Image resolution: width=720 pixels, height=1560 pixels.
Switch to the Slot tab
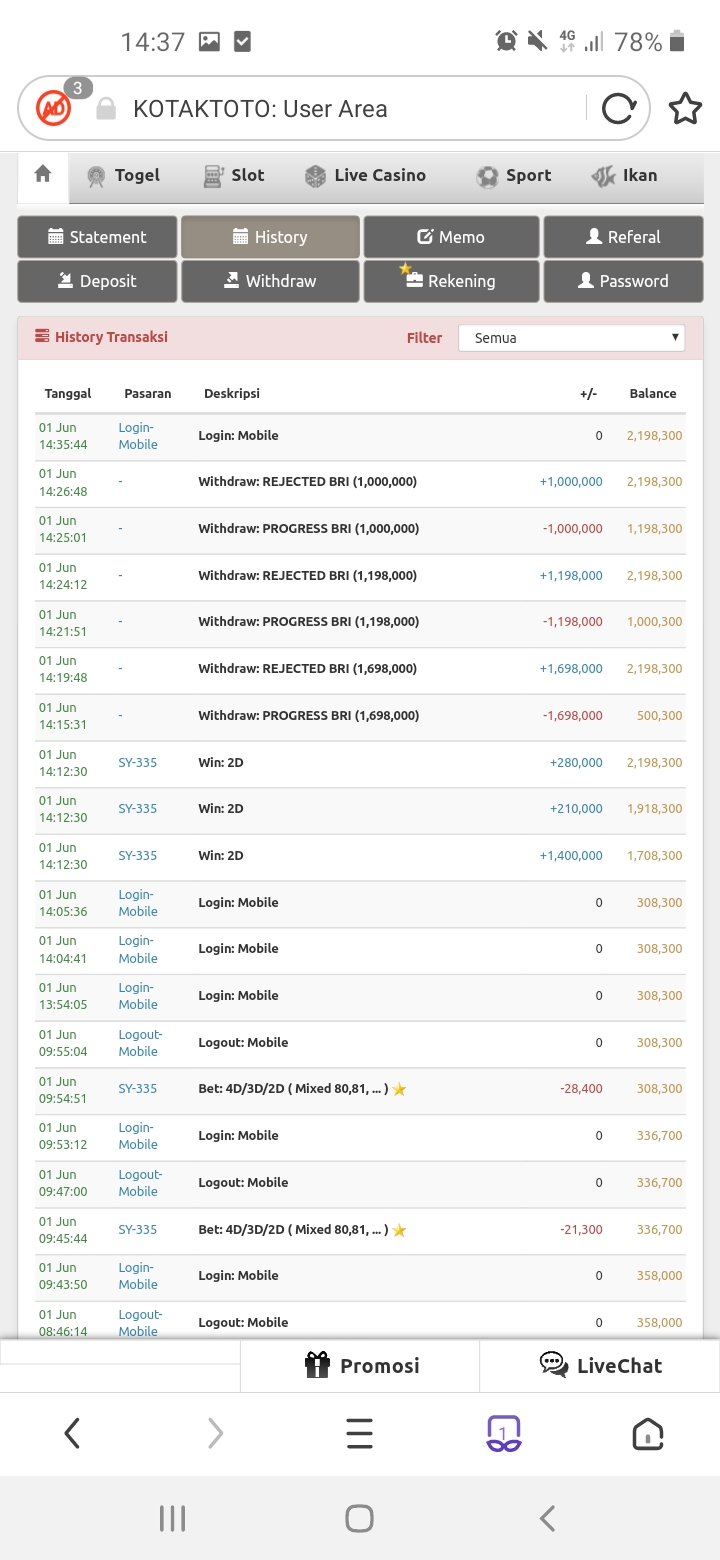234,176
